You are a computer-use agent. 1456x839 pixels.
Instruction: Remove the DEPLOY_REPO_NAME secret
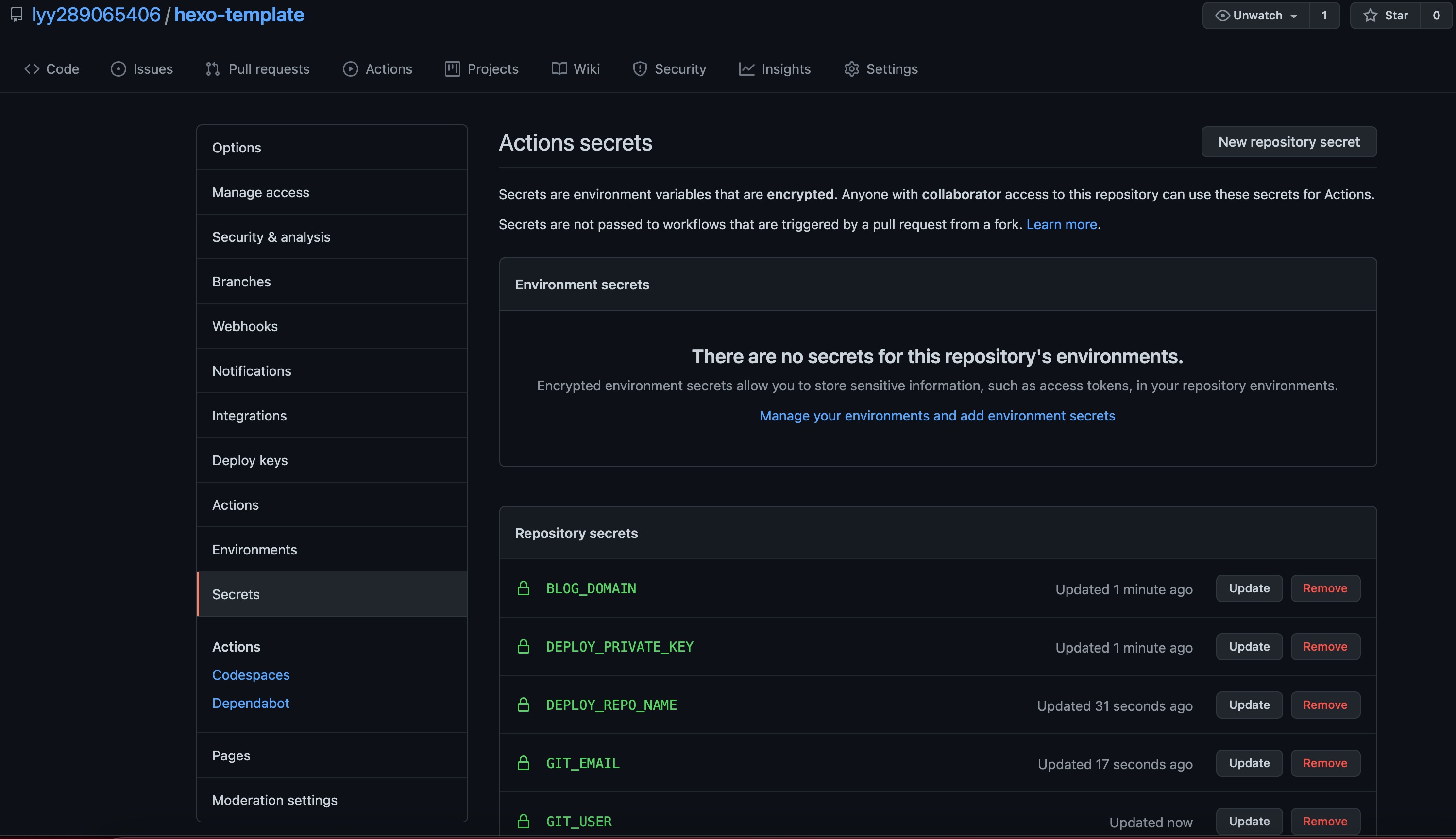coord(1325,705)
